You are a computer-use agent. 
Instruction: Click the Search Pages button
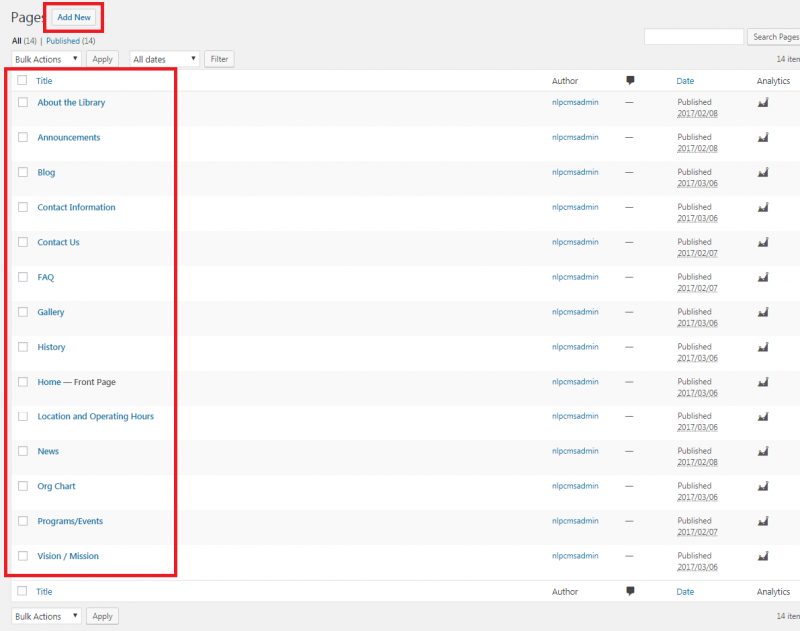point(776,37)
